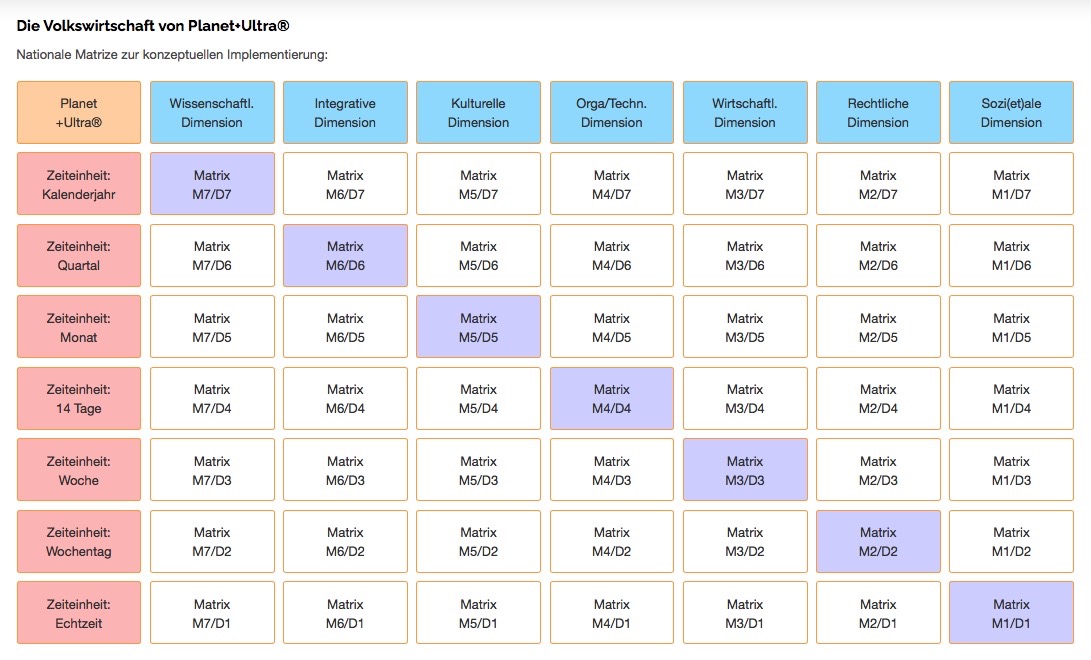Select cell Matrix M3/D2

click(x=745, y=541)
